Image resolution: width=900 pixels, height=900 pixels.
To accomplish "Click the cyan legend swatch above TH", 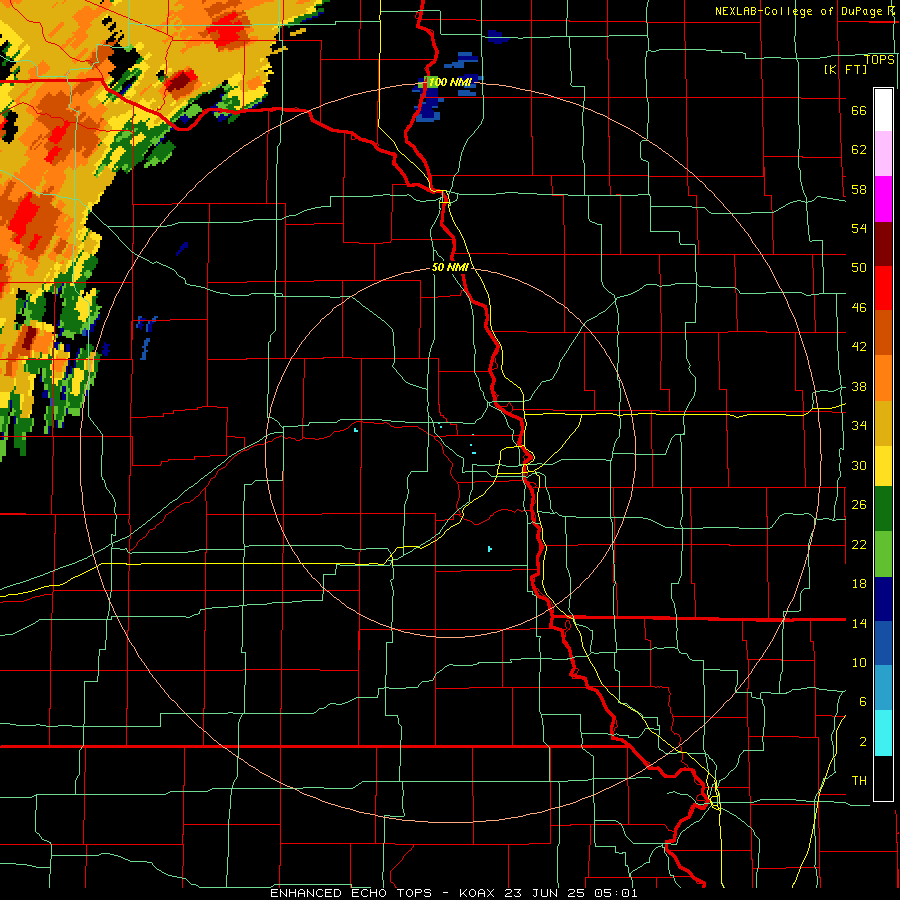I will pyautogui.click(x=883, y=734).
